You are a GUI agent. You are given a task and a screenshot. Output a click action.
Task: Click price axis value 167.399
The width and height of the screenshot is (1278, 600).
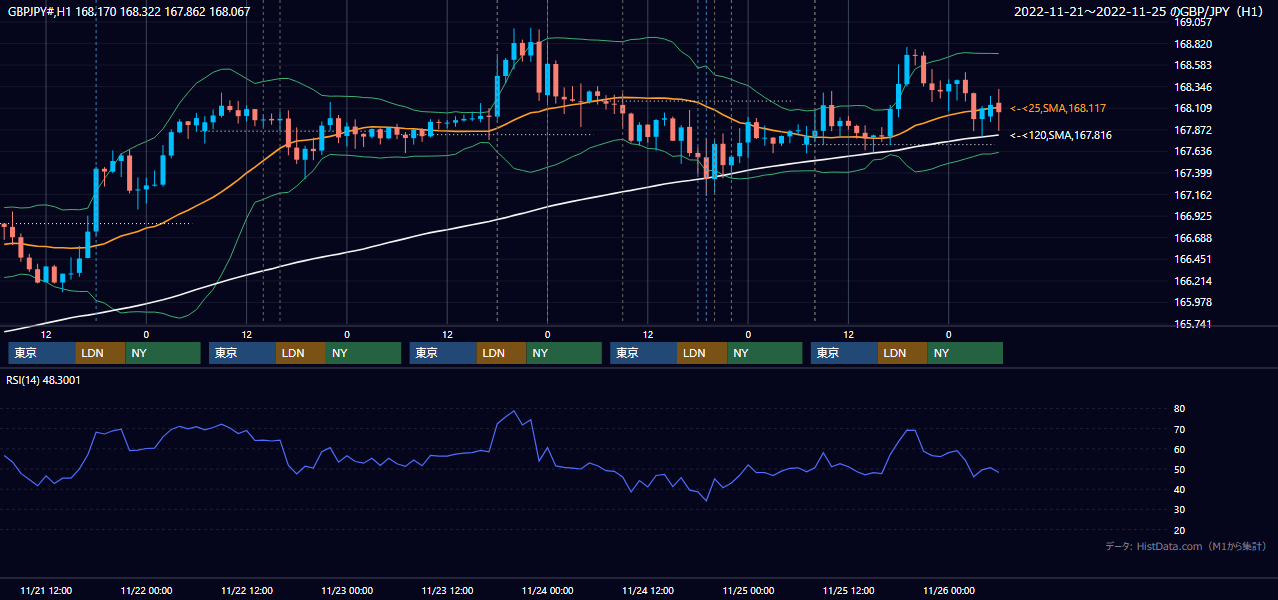pos(1193,173)
